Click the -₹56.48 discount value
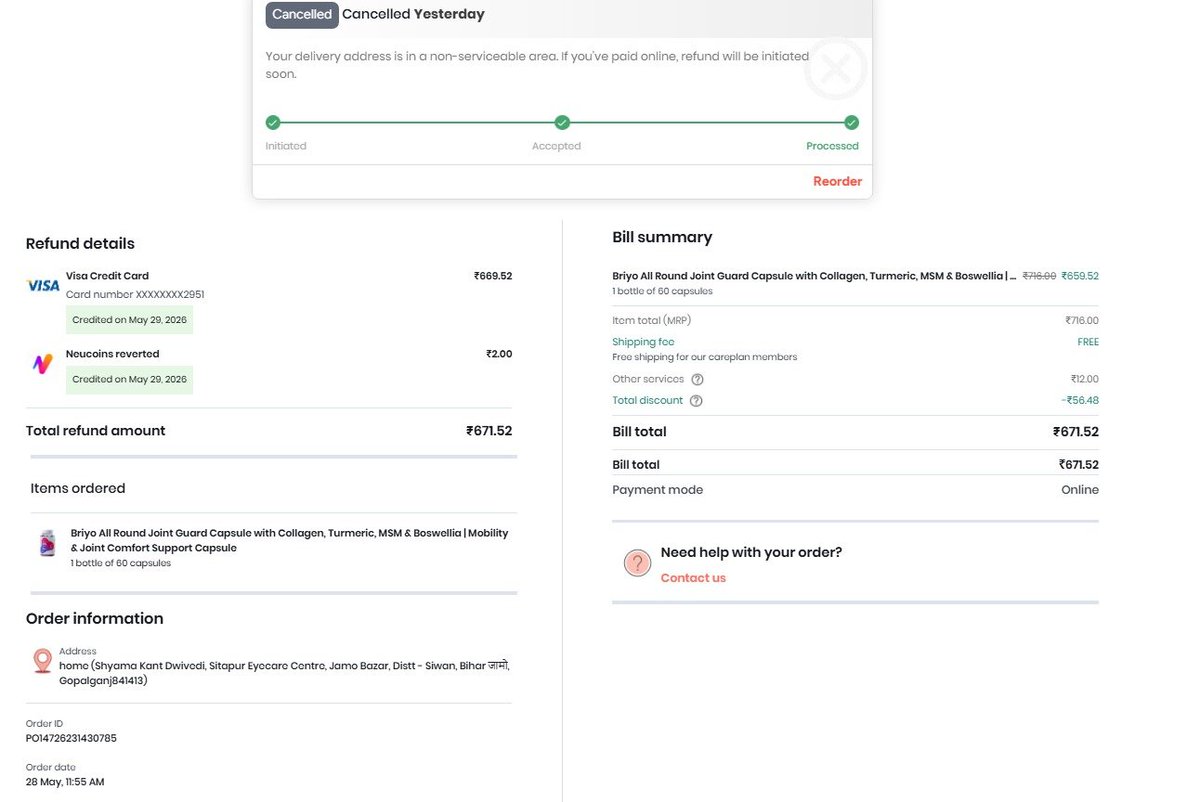The image size is (1200, 802). 1080,401
